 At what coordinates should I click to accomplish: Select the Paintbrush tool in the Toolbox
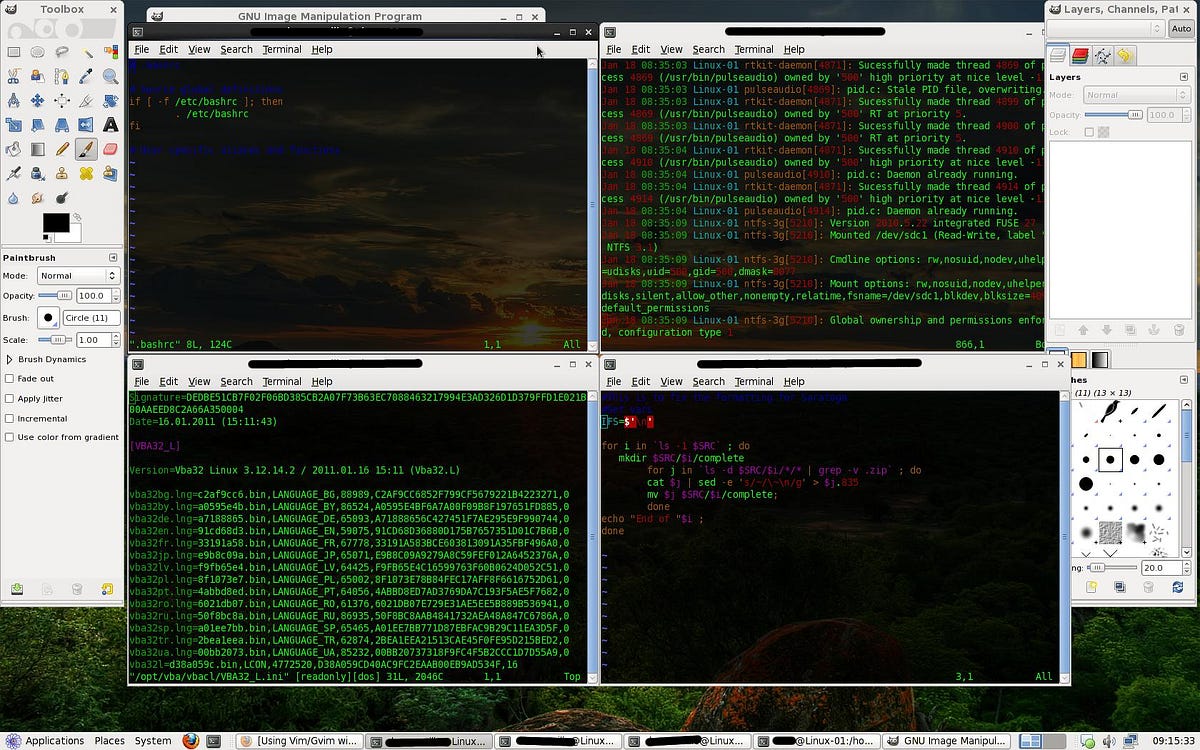[84, 148]
